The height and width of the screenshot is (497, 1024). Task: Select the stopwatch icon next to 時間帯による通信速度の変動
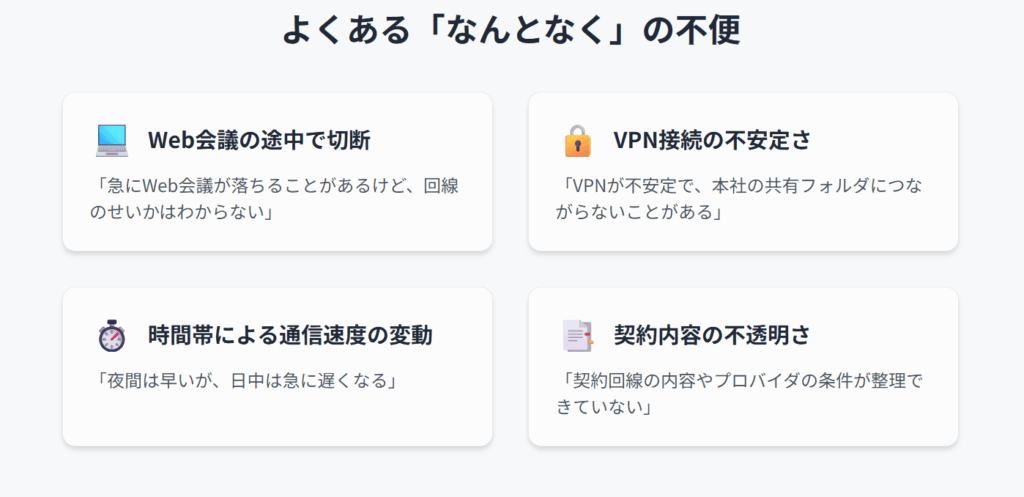coord(111,336)
